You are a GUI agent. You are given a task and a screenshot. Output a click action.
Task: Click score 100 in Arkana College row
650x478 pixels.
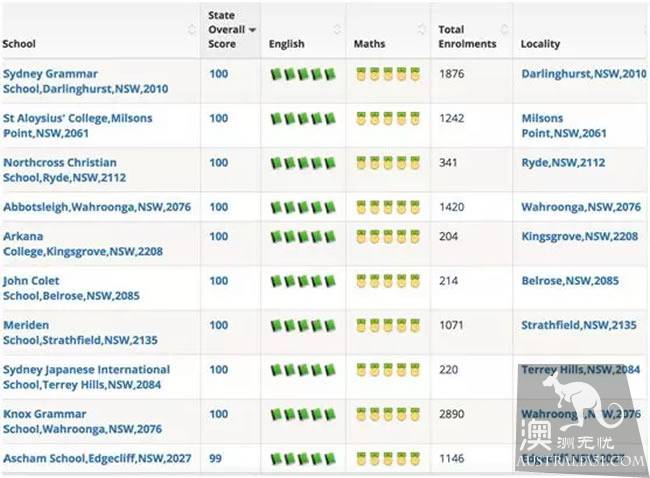pyautogui.click(x=219, y=236)
